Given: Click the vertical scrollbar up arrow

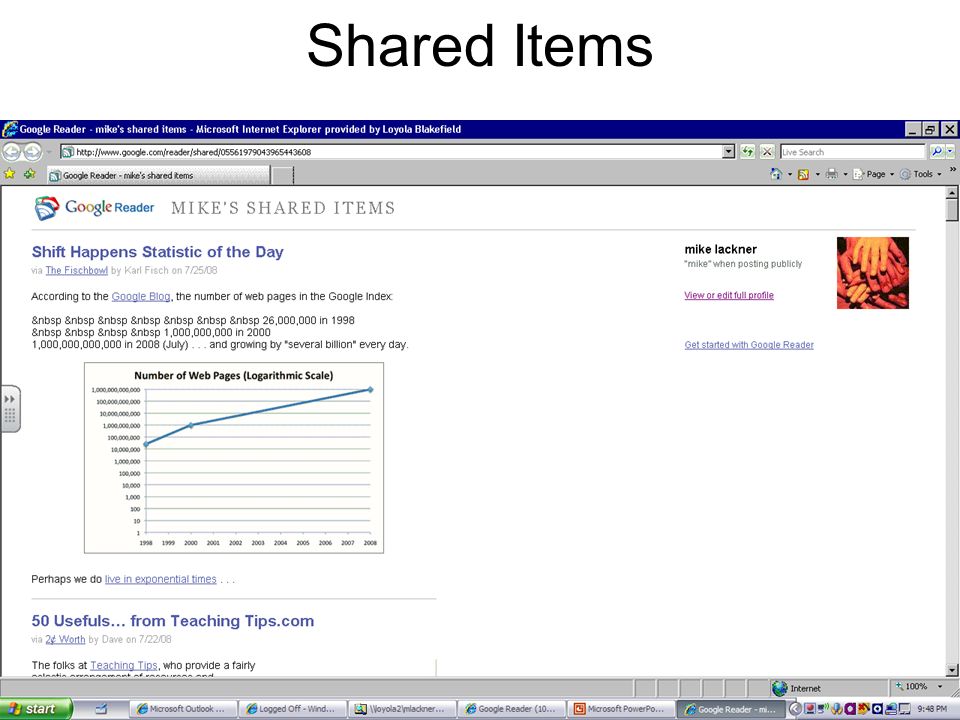Looking at the screenshot, I should (951, 193).
